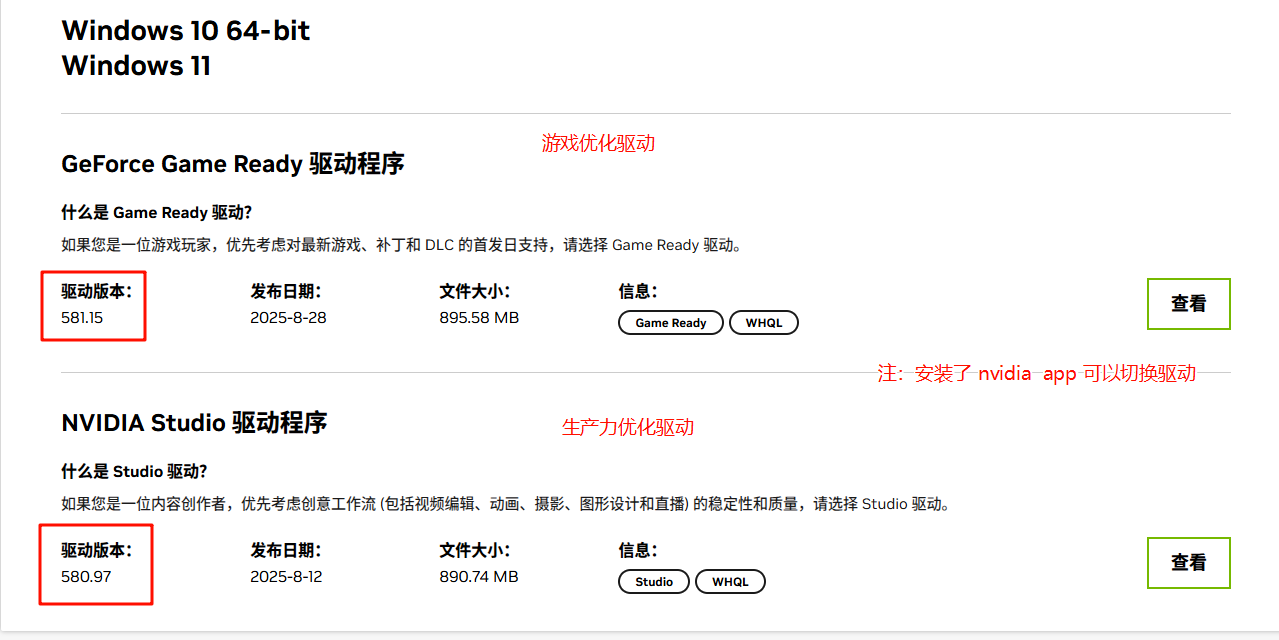Screen dimensions: 1279x640
Task: Click the Studio description paragraph starting 如果您是一位内容创作者
Action: pyautogui.click(x=505, y=504)
